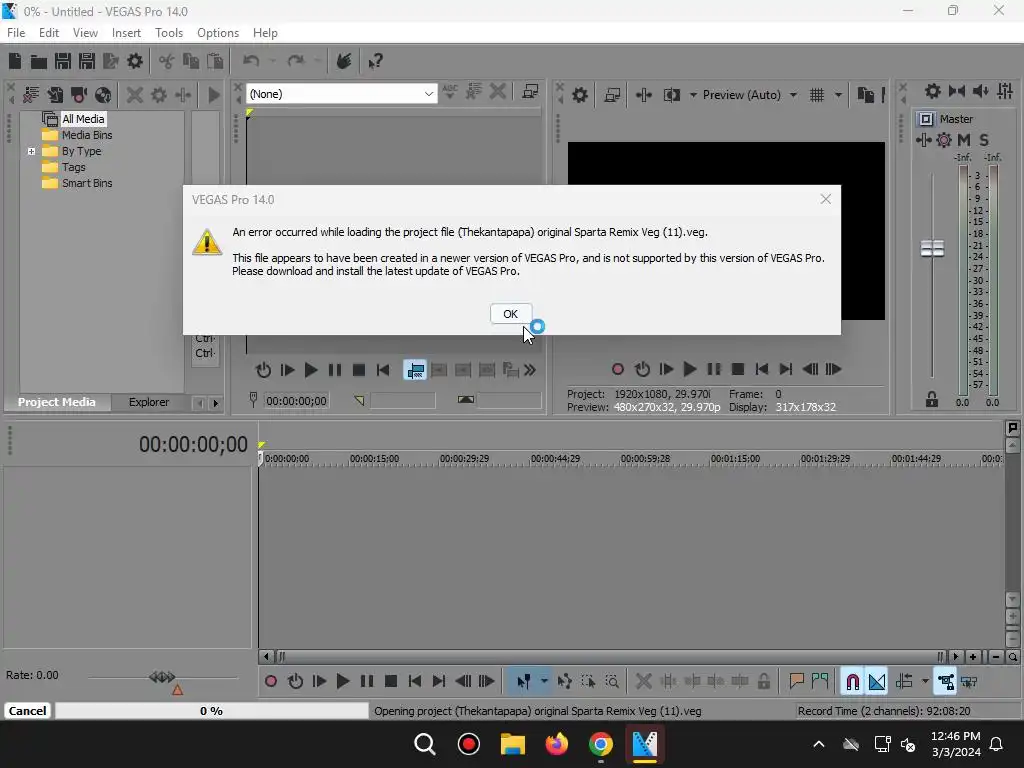The width and height of the screenshot is (1024, 768).
Task: Open Project Properties gear in main toolbar
Action: click(x=135, y=61)
